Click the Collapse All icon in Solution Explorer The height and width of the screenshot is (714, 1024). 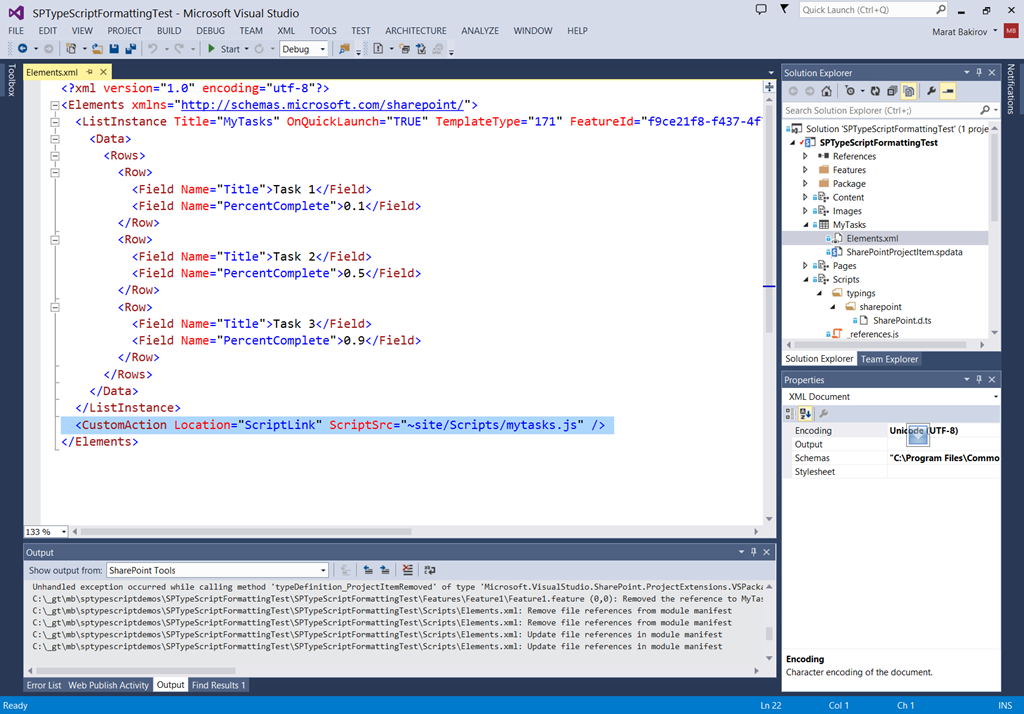coord(891,91)
